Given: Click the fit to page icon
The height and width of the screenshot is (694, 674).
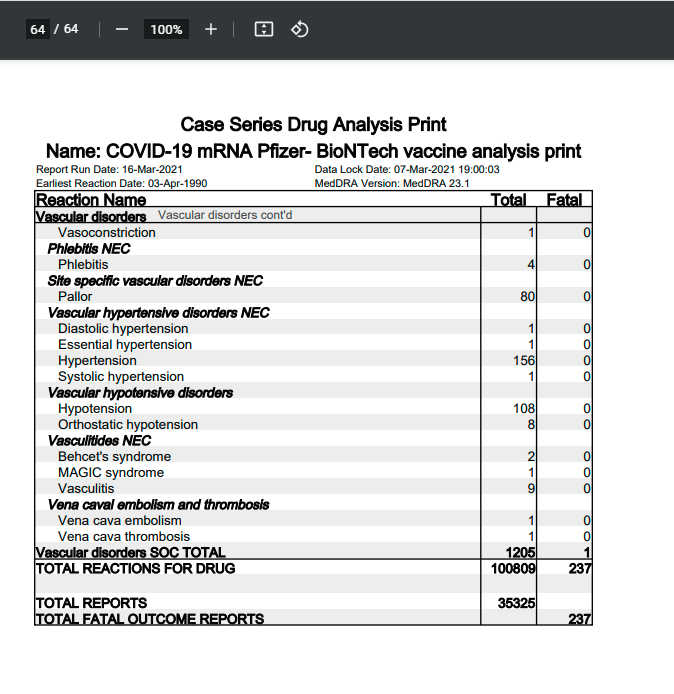Looking at the screenshot, I should 264,30.
